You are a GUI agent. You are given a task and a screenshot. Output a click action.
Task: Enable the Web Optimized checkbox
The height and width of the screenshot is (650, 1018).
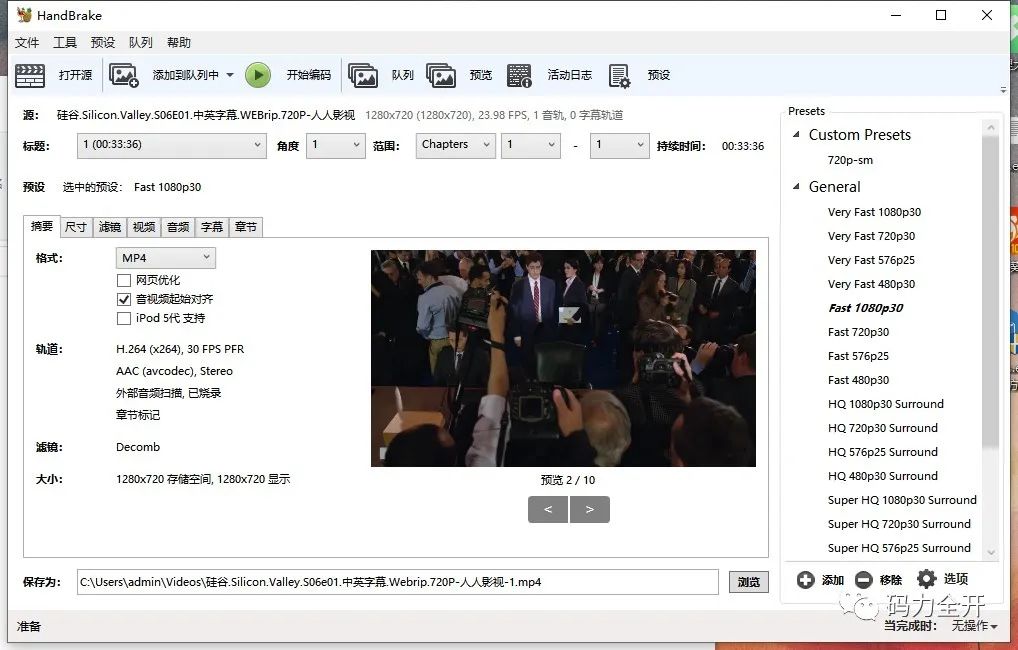point(123,281)
